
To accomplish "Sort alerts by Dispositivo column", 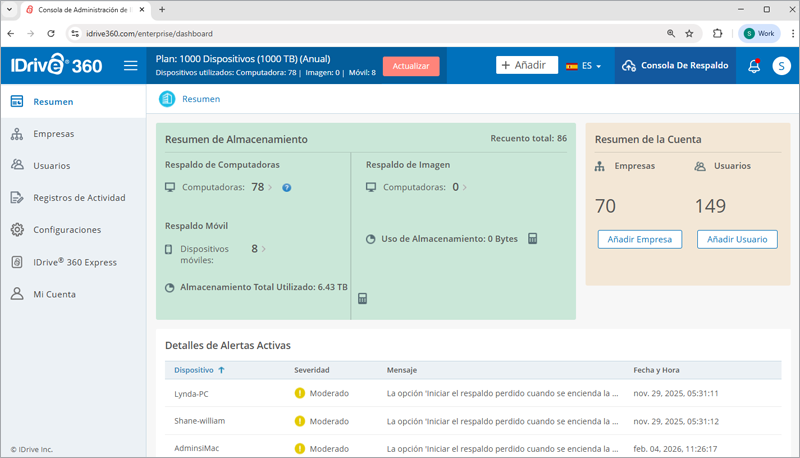I will [x=199, y=370].
